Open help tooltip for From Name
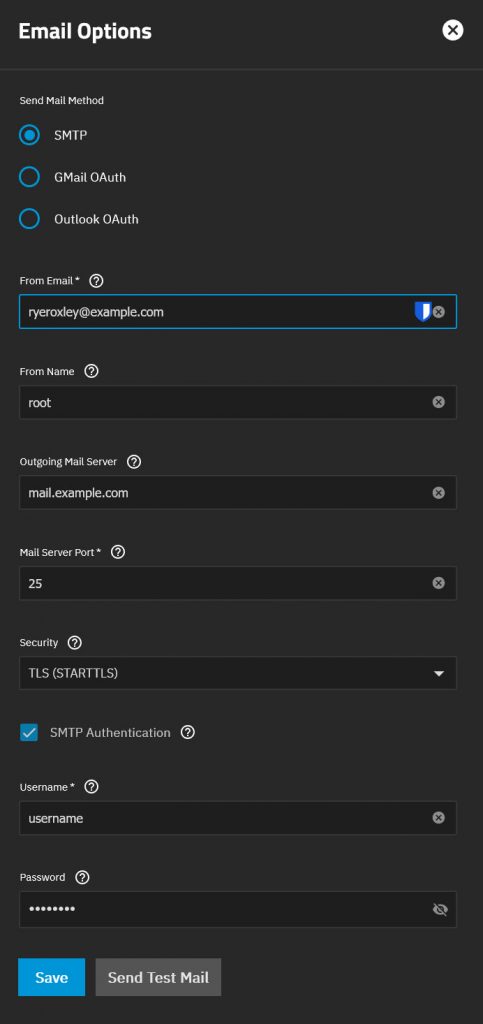The image size is (483, 1024). 92,371
